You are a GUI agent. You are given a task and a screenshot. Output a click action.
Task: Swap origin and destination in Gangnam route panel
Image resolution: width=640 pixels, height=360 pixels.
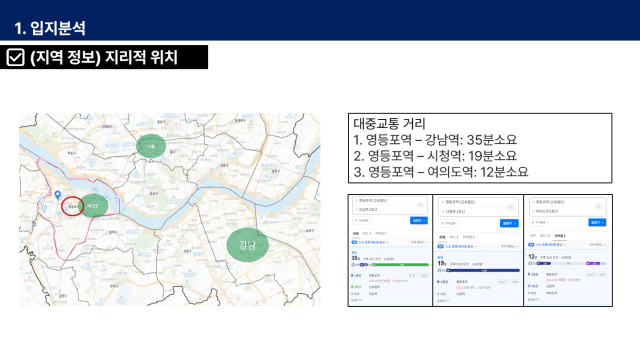(x=420, y=205)
